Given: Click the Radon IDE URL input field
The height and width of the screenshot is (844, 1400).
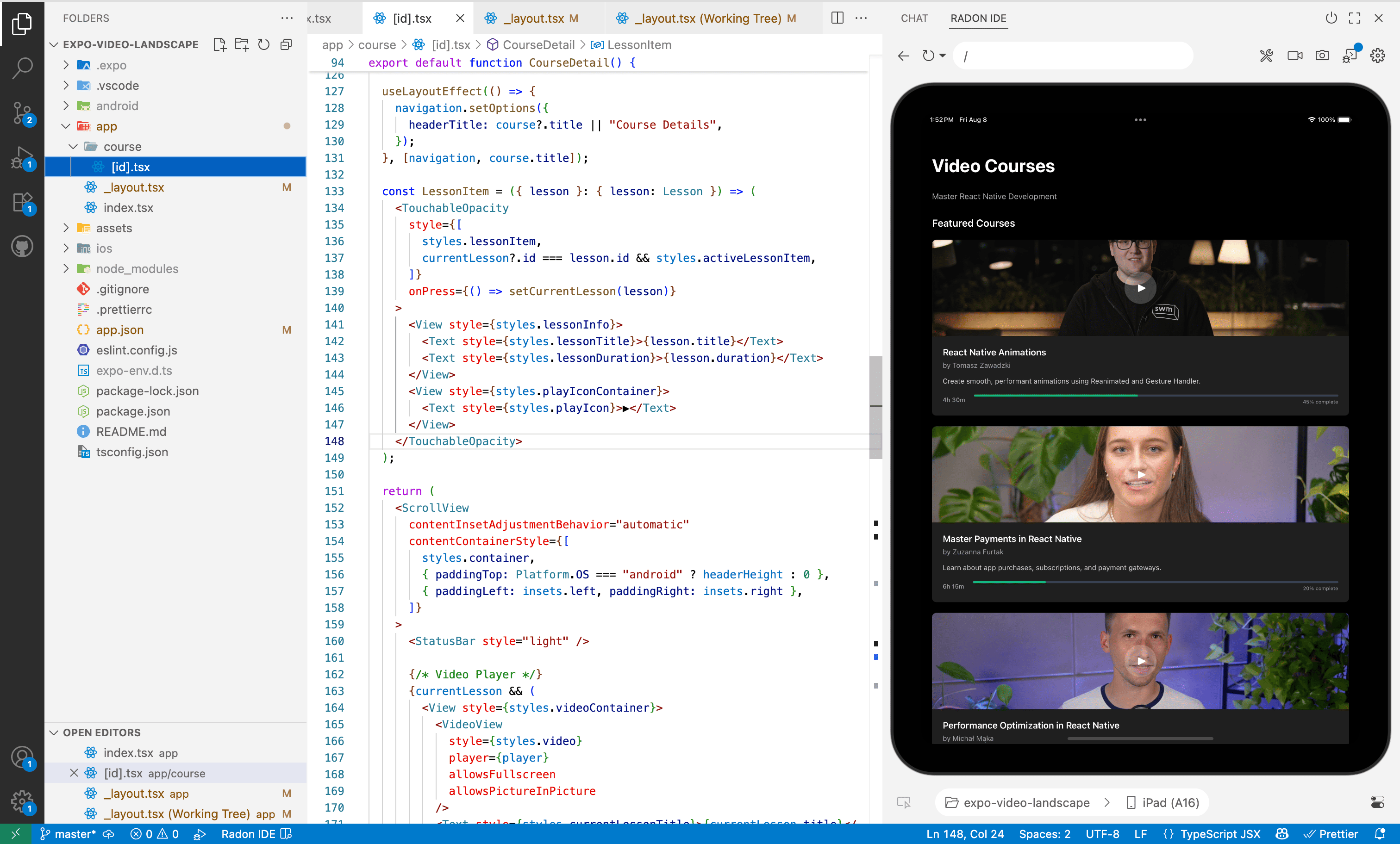Looking at the screenshot, I should click(1073, 56).
